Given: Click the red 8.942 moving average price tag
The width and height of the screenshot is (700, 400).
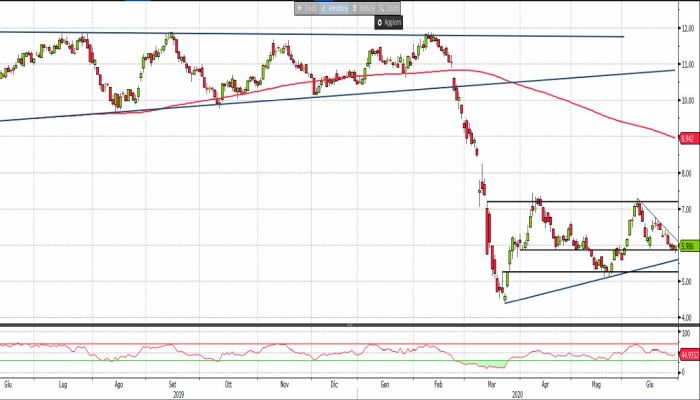Looking at the screenshot, I should tap(687, 138).
